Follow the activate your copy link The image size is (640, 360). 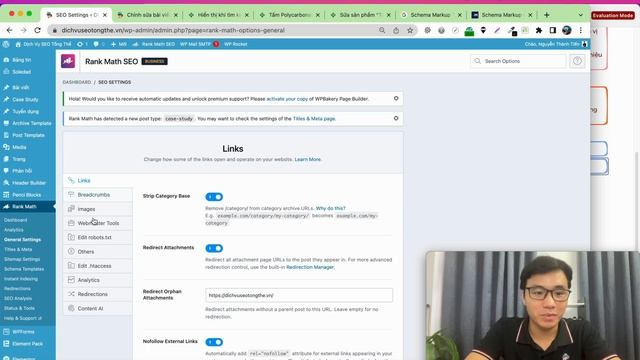[x=287, y=99]
